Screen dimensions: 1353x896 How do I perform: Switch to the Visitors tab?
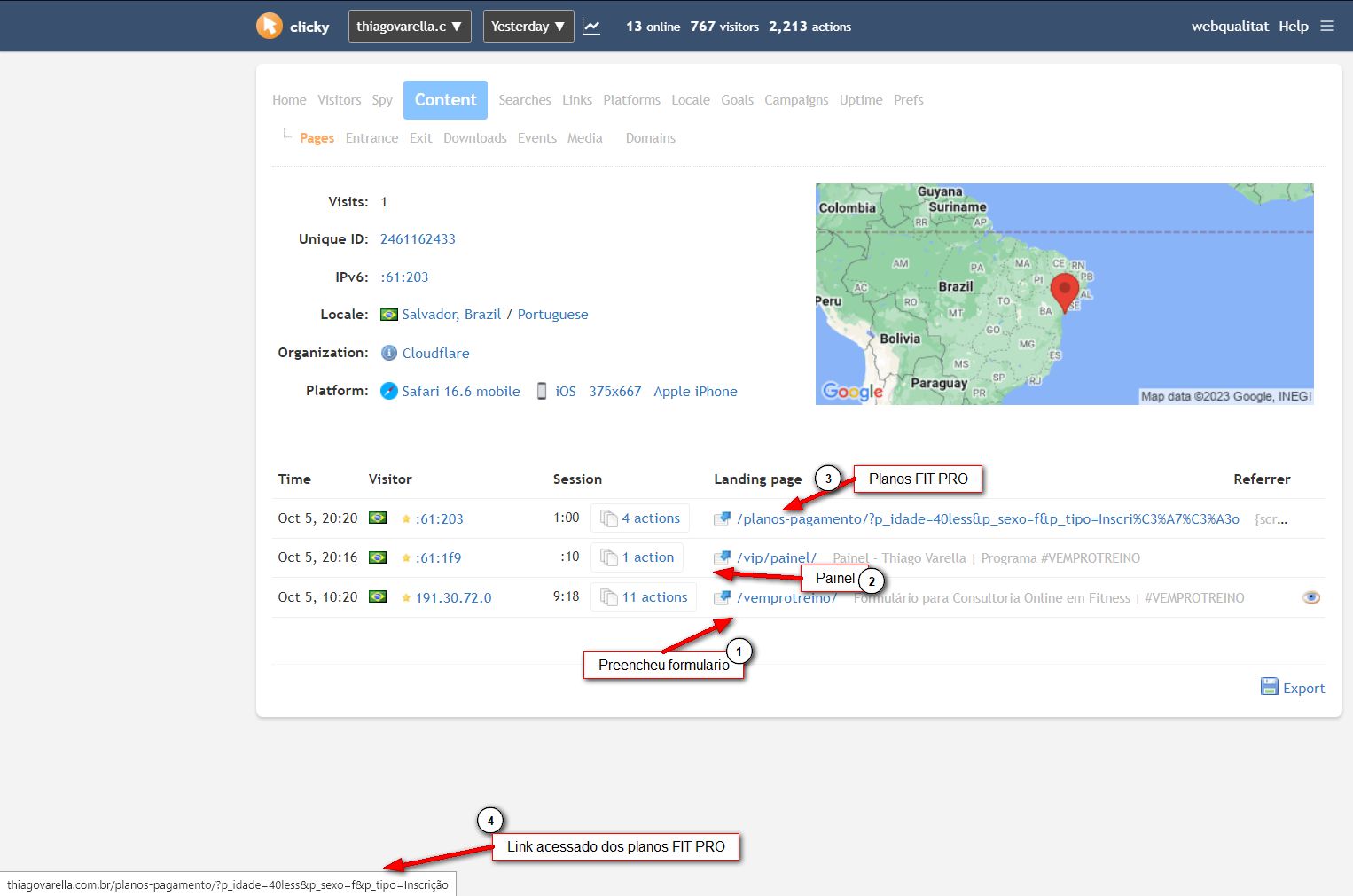(x=340, y=100)
